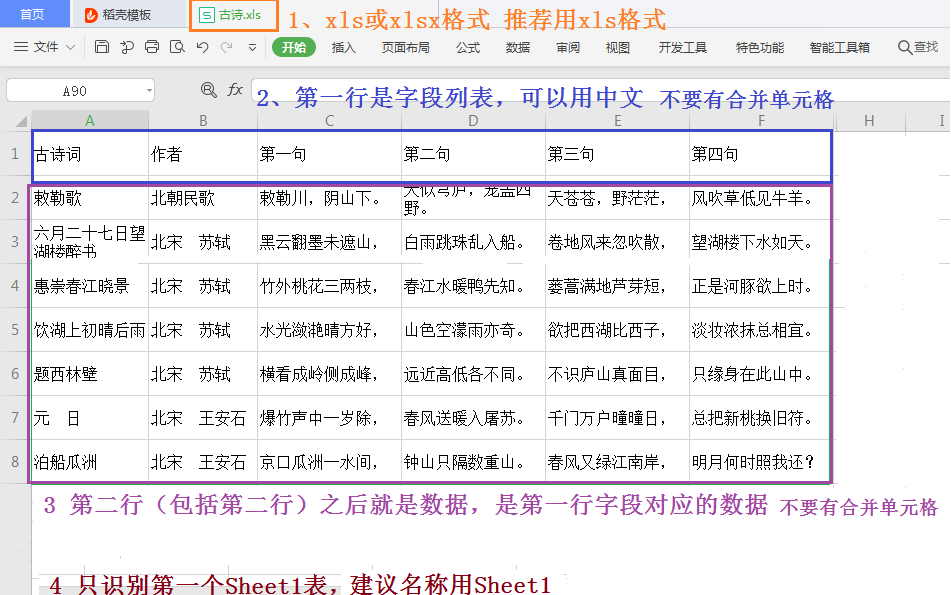Expand the quick access toolbar chevron

point(252,47)
